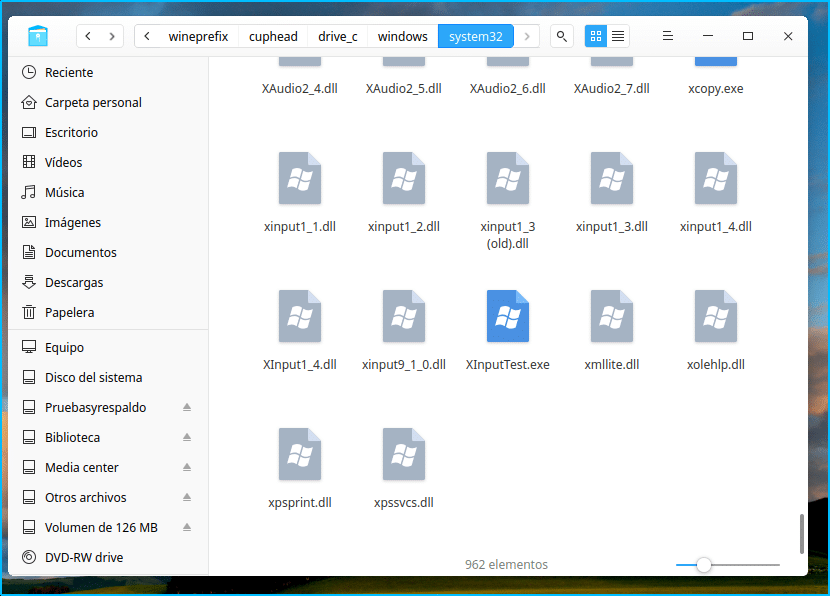Select the xinput1_3 (old).dll file icon

coord(508,178)
